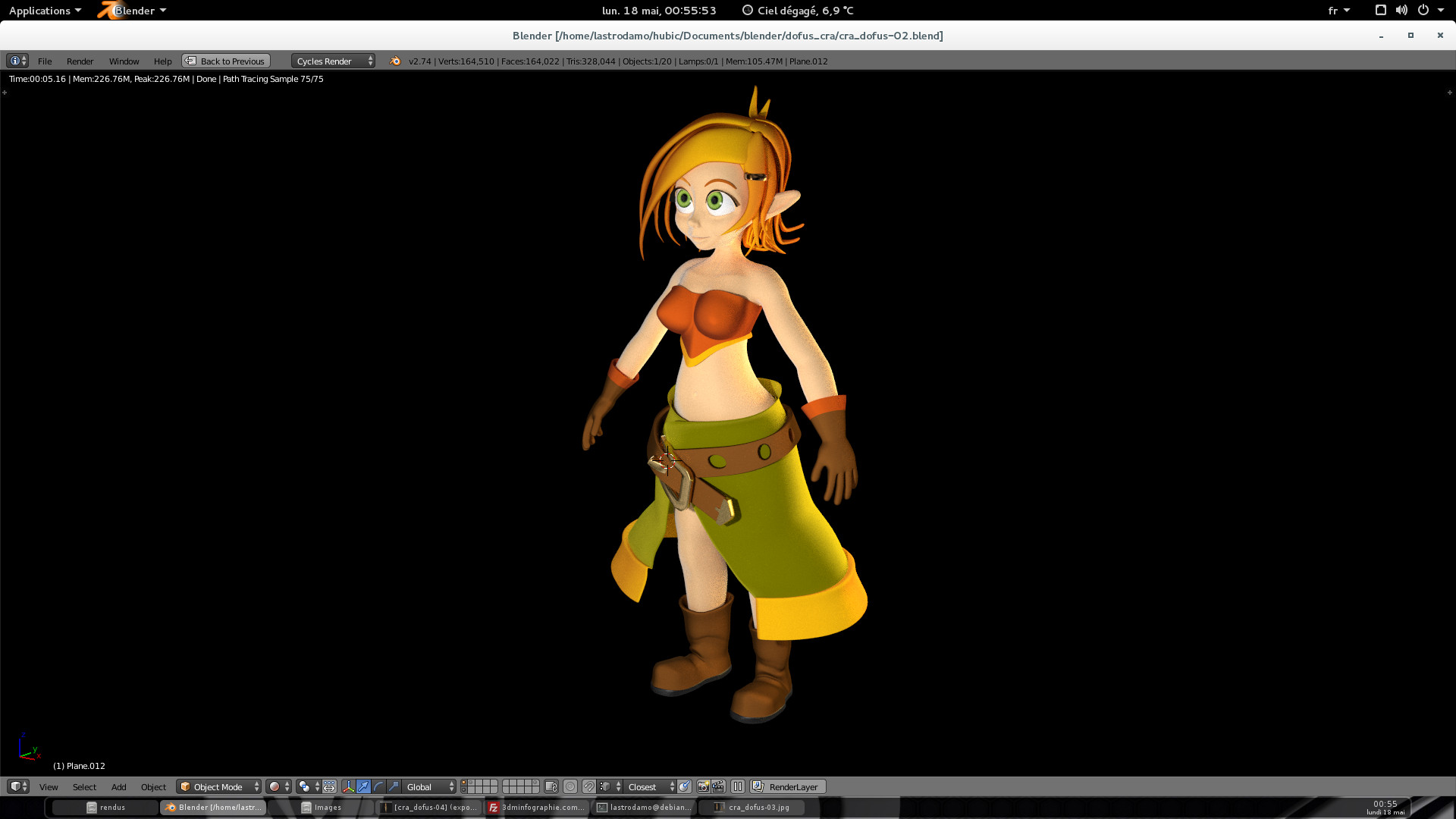This screenshot has width=1456, height=819.
Task: Open the Select menu in 3D header
Action: [84, 786]
